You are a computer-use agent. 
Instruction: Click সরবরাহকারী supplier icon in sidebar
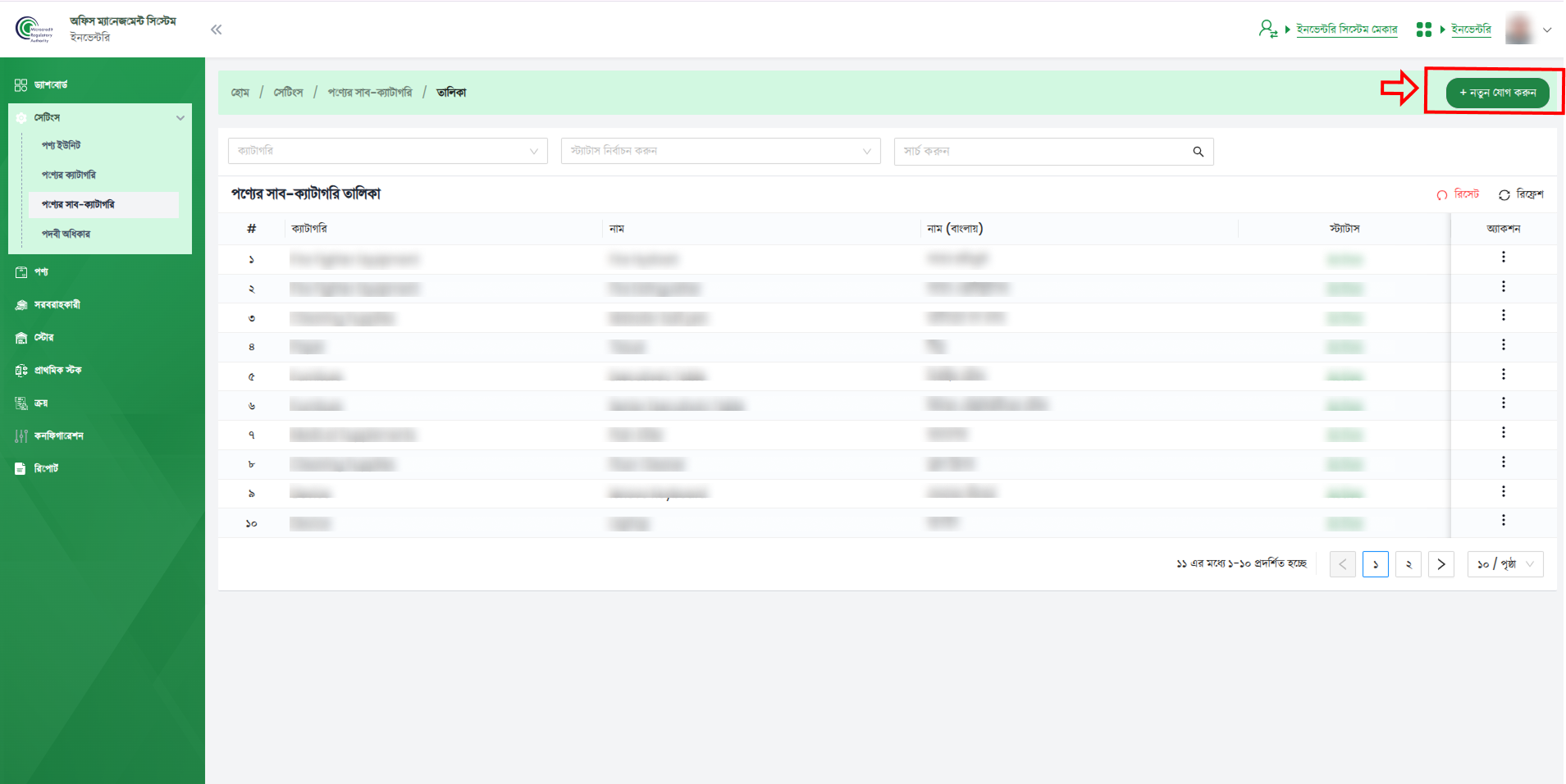coord(21,305)
